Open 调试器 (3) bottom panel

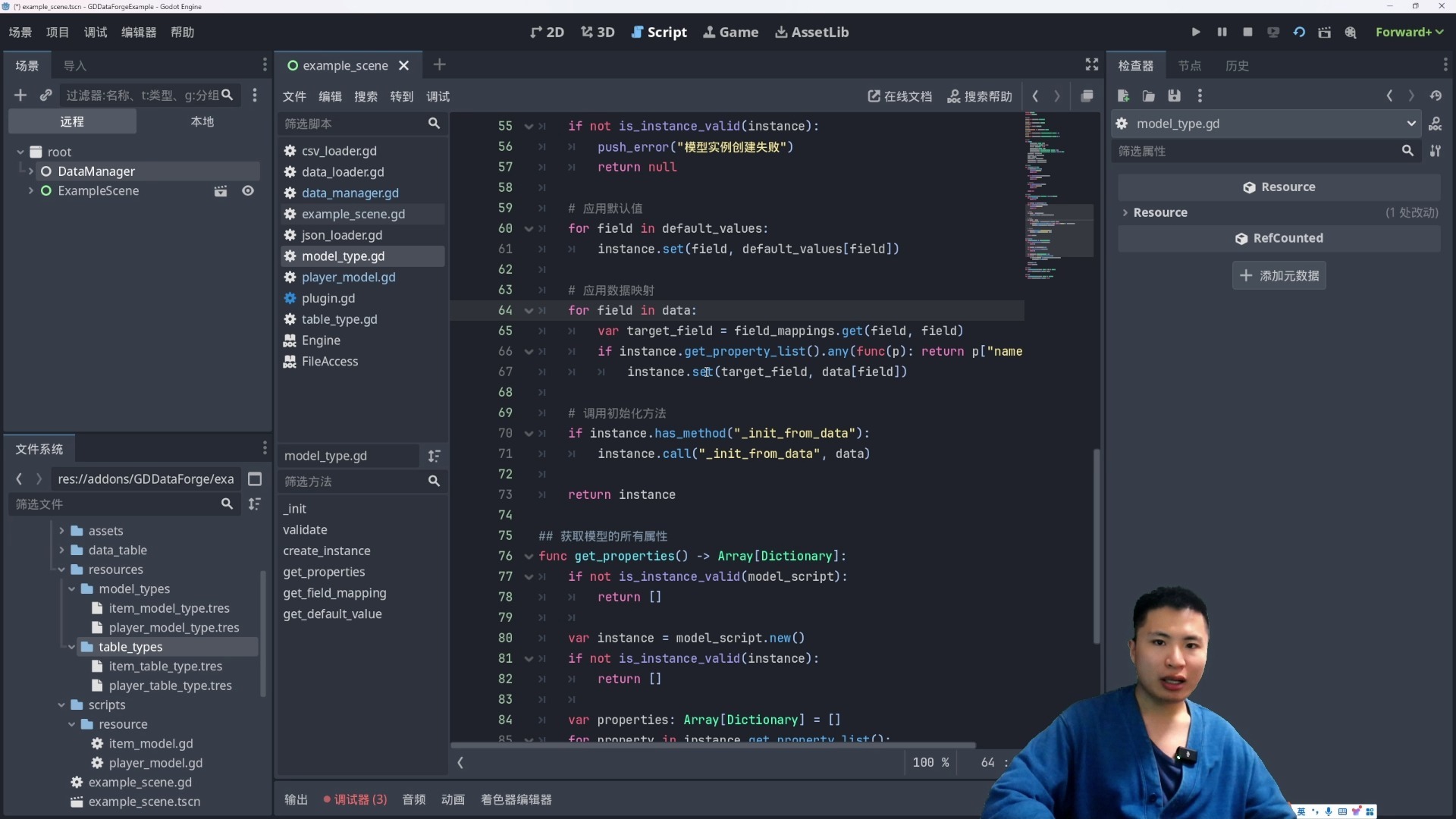(355, 799)
